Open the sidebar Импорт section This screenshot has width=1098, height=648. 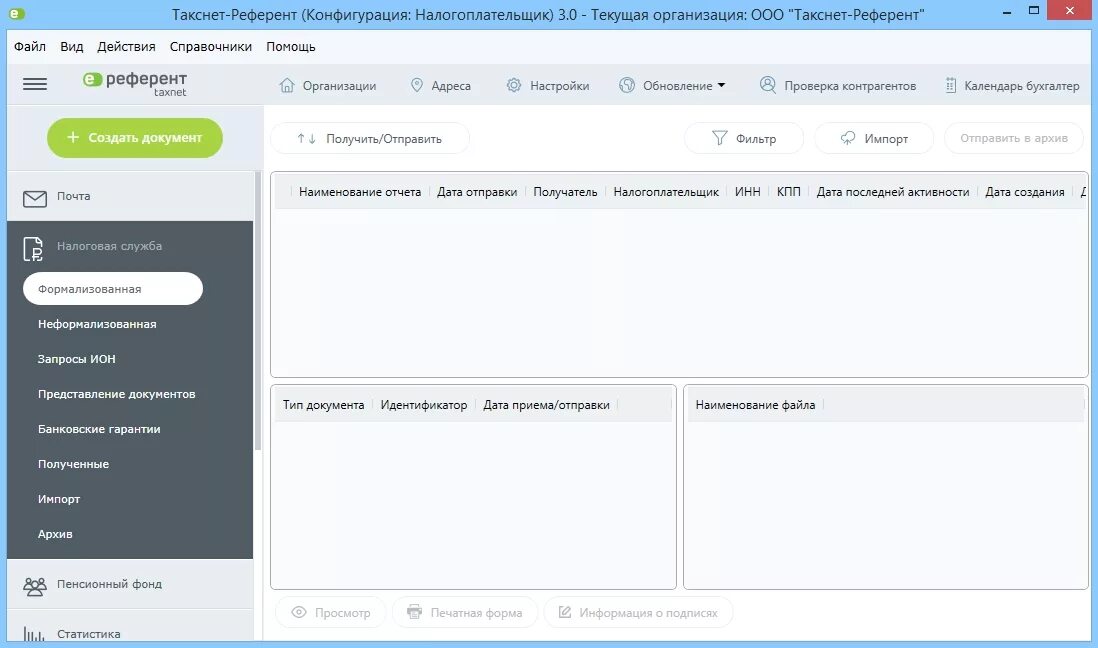pos(59,499)
